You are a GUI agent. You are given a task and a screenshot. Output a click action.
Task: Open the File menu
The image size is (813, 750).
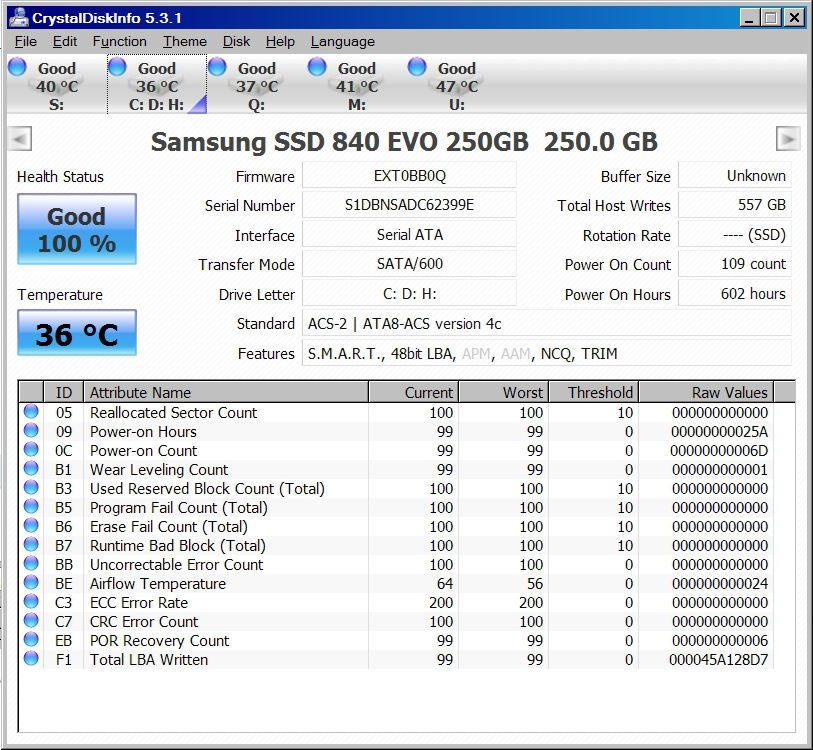[26, 41]
